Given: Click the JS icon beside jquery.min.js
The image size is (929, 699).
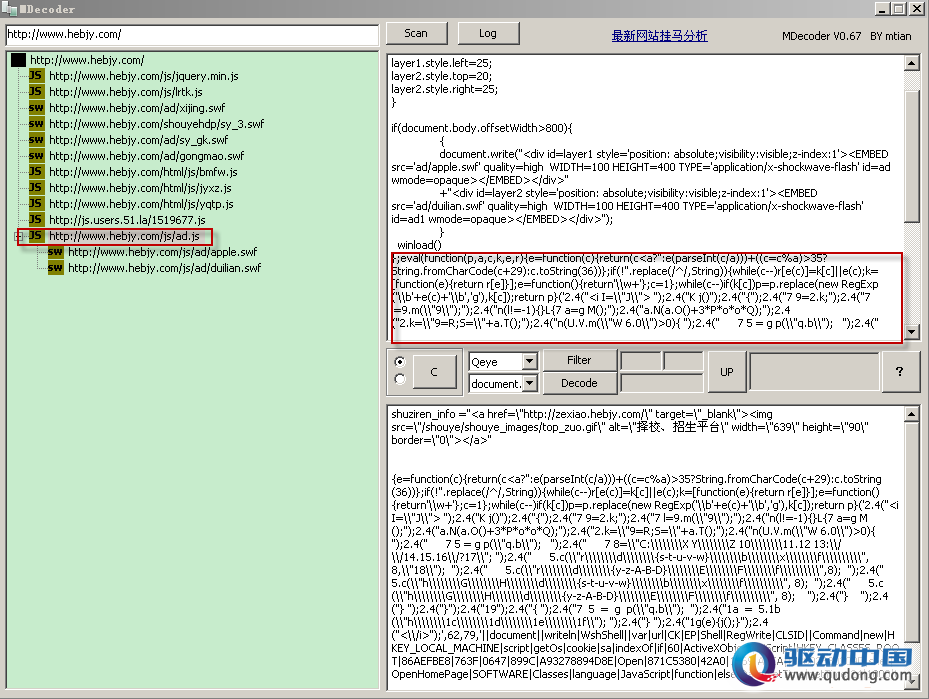Looking at the screenshot, I should coord(36,76).
